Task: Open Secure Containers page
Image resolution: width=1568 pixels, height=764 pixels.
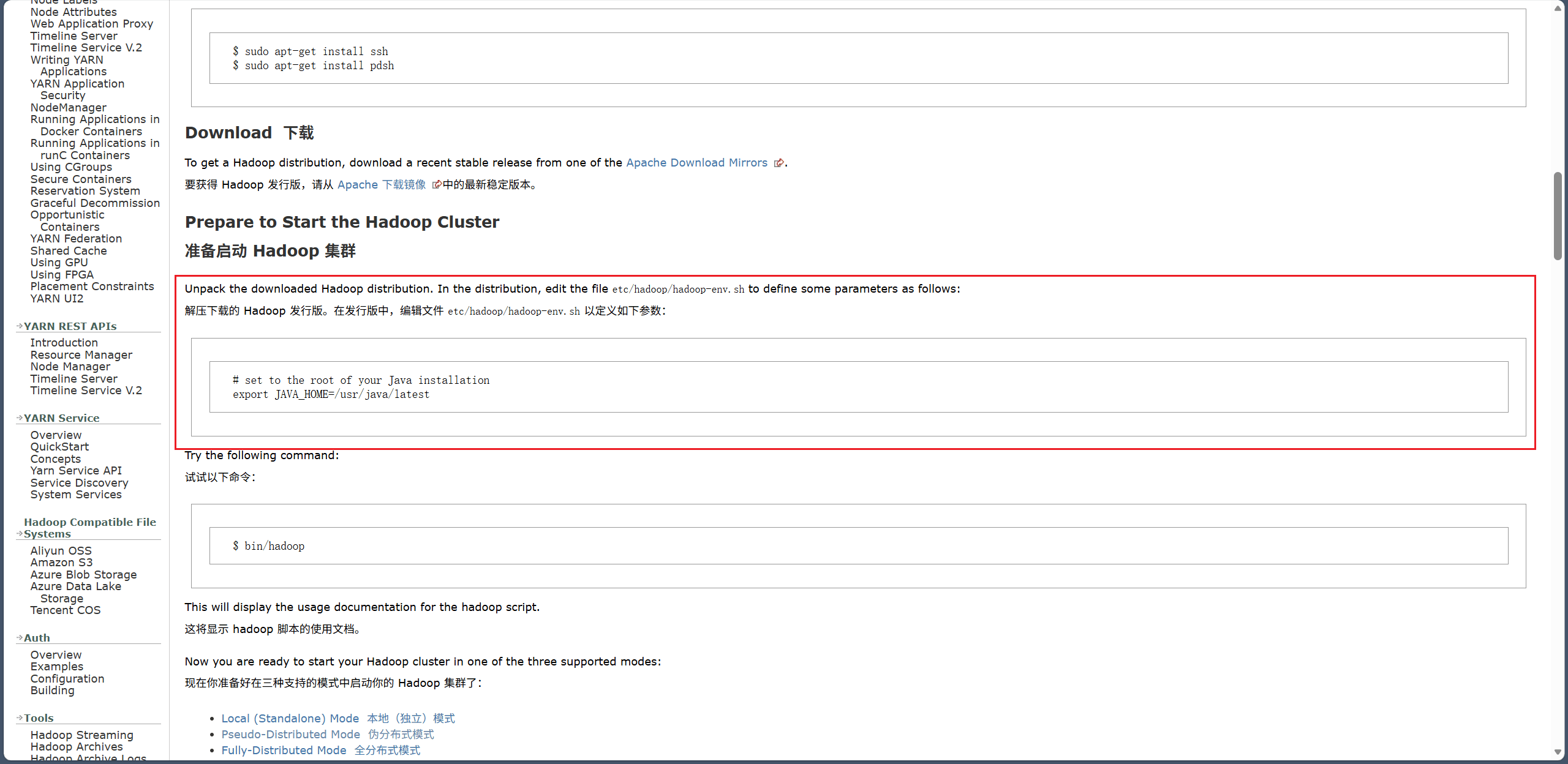Action: click(81, 179)
